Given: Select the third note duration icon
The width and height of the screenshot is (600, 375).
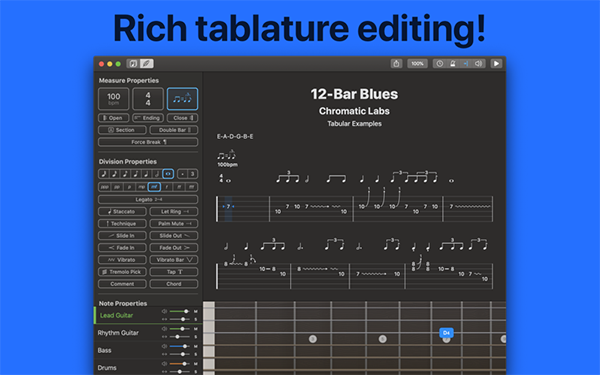Looking at the screenshot, I should point(125,174).
